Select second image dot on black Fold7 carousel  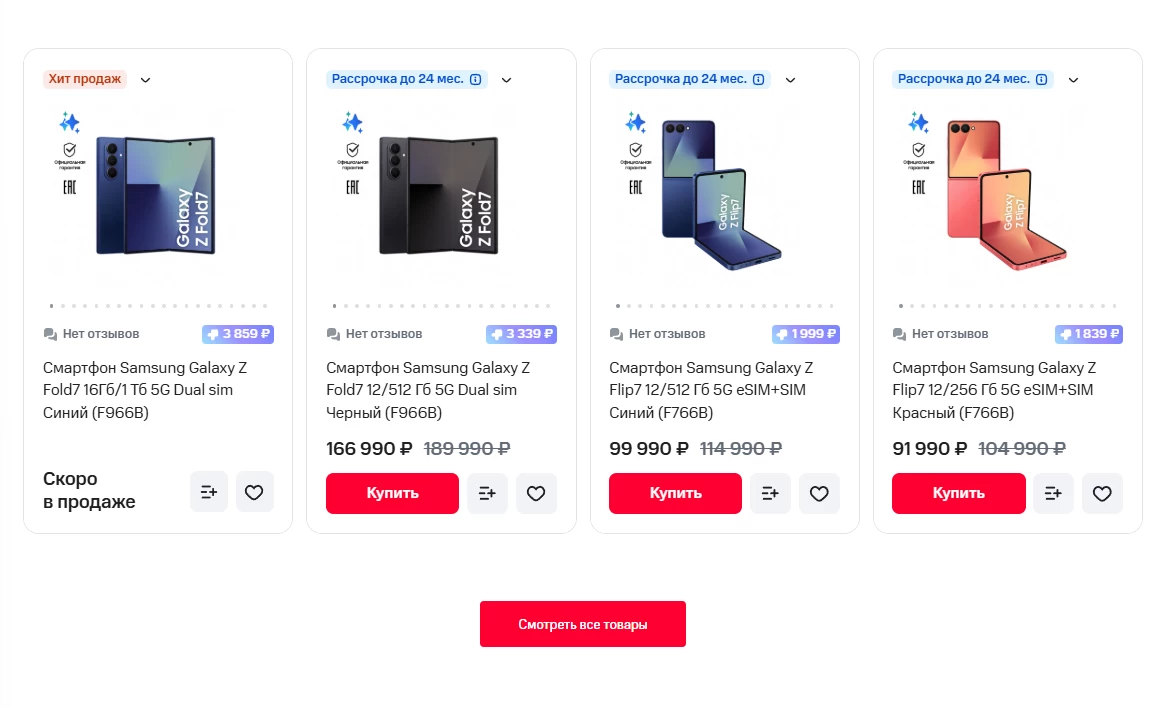346,306
